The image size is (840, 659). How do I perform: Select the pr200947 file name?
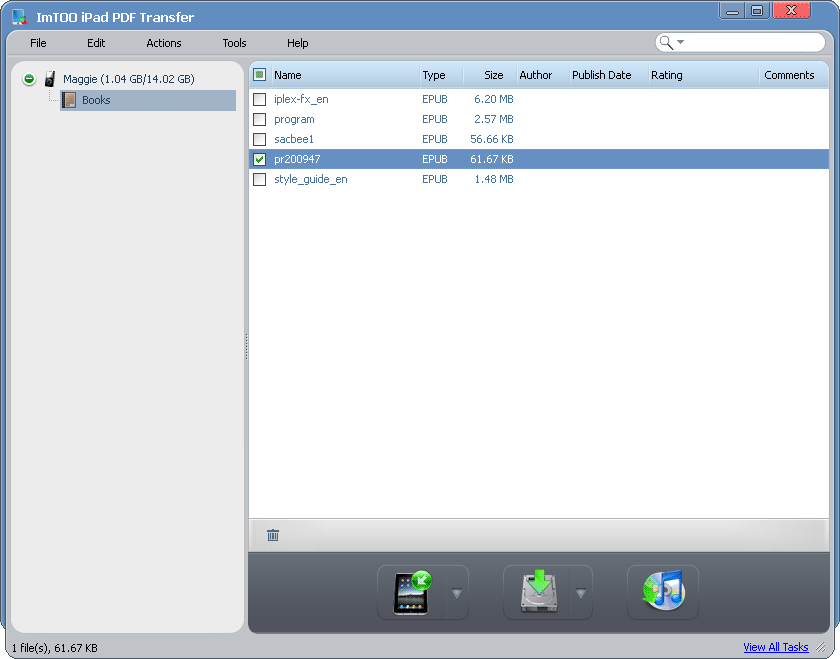297,159
